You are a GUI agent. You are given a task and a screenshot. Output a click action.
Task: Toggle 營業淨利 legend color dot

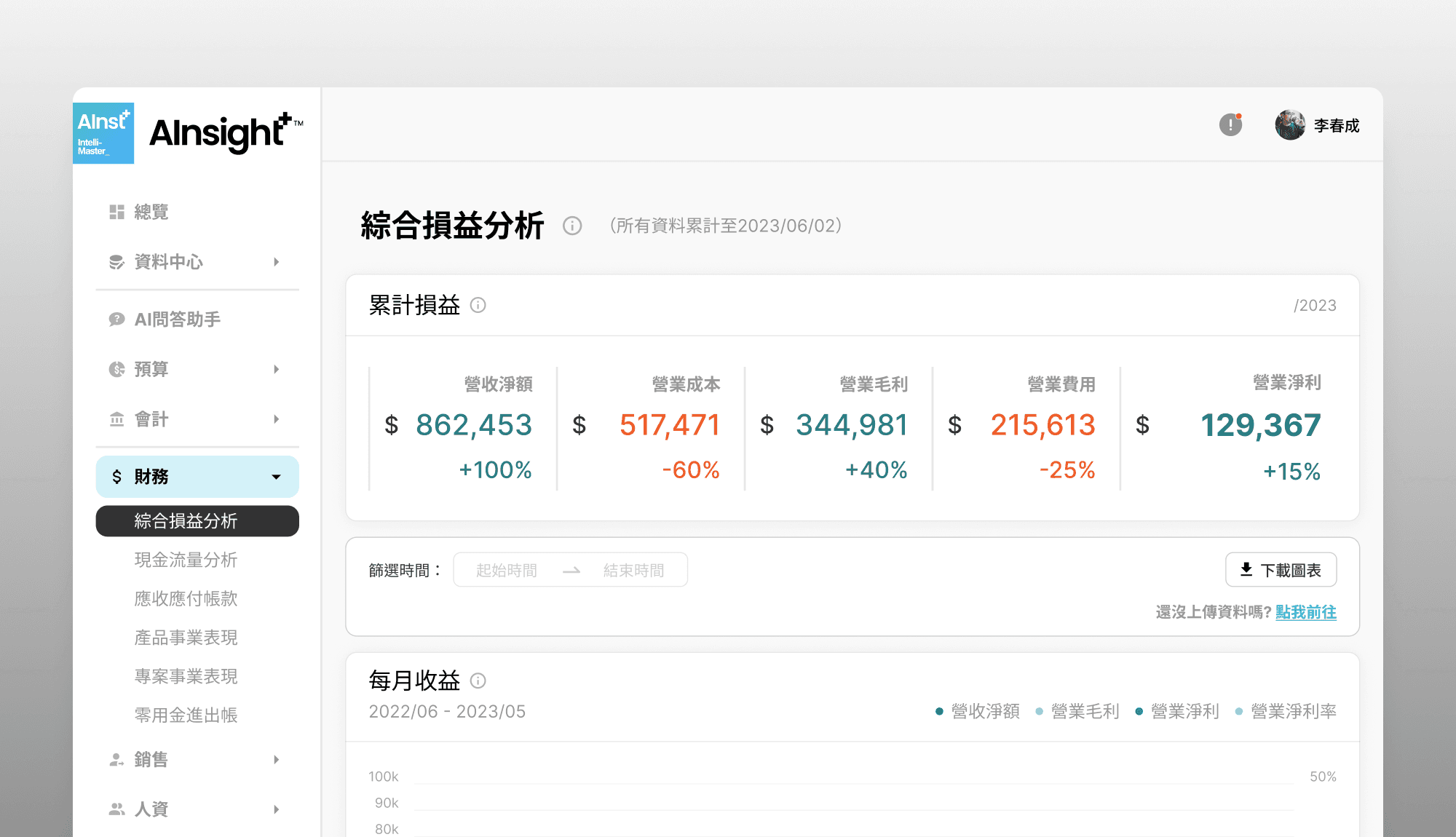click(x=1139, y=711)
